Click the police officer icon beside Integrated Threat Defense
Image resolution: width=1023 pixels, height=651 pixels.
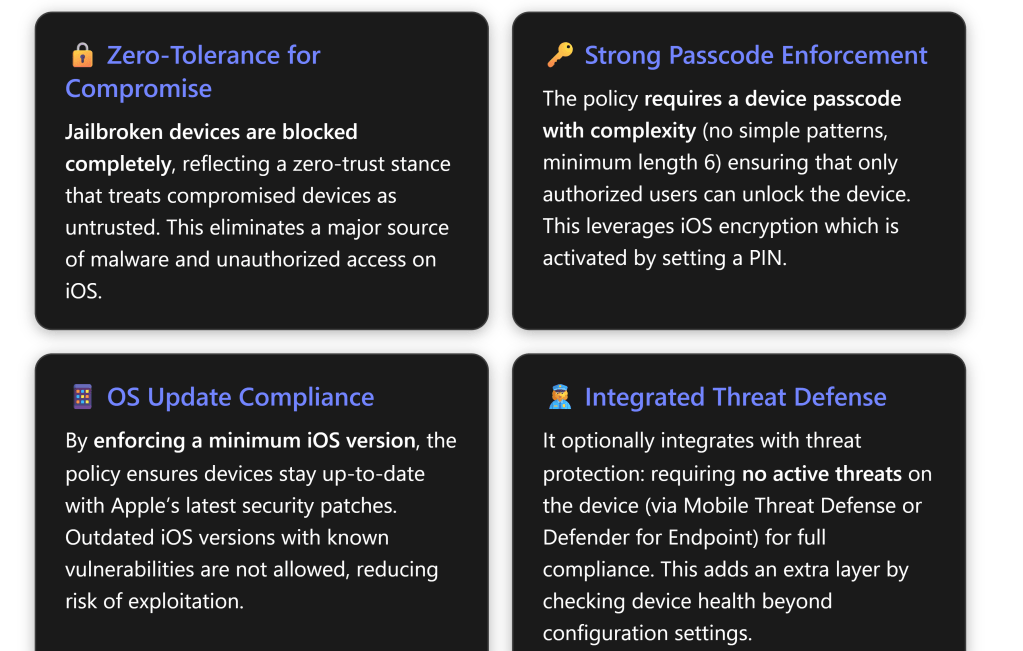[x=559, y=397]
